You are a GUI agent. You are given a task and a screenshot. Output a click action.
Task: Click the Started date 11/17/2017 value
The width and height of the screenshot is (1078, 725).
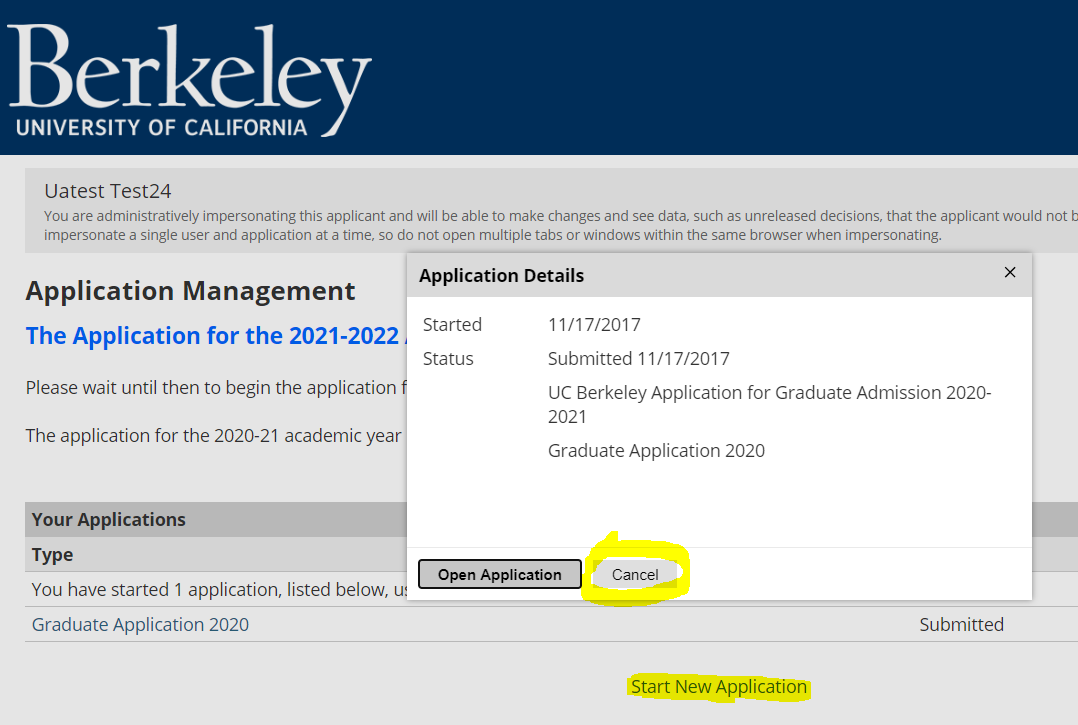594,324
